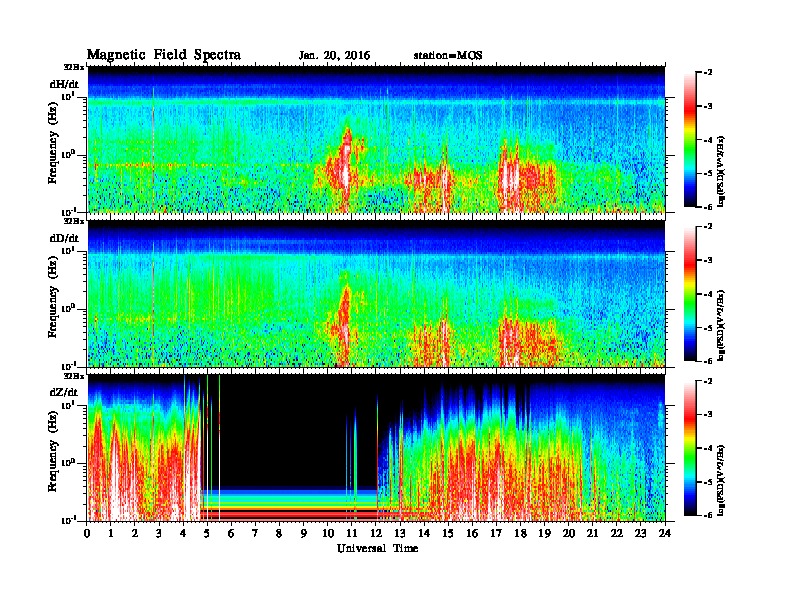Image resolution: width=792 pixels, height=612 pixels.
Task: Select the dZ/dt panel label
Action: (64, 392)
